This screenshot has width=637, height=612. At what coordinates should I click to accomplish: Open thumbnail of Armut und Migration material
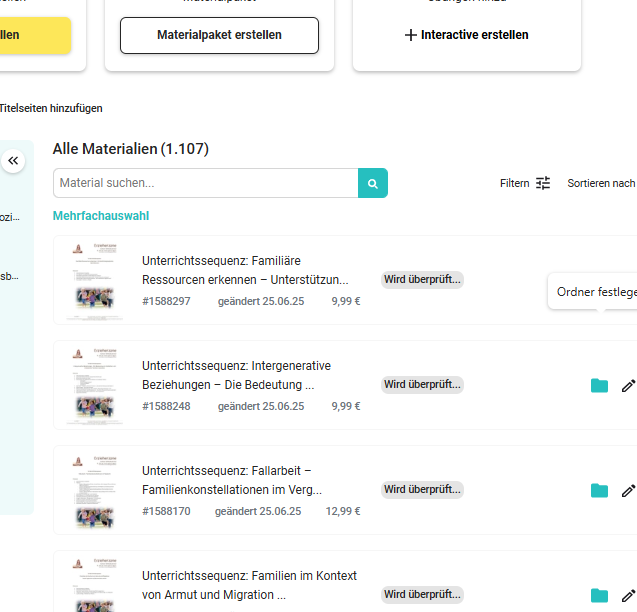[x=95, y=584]
